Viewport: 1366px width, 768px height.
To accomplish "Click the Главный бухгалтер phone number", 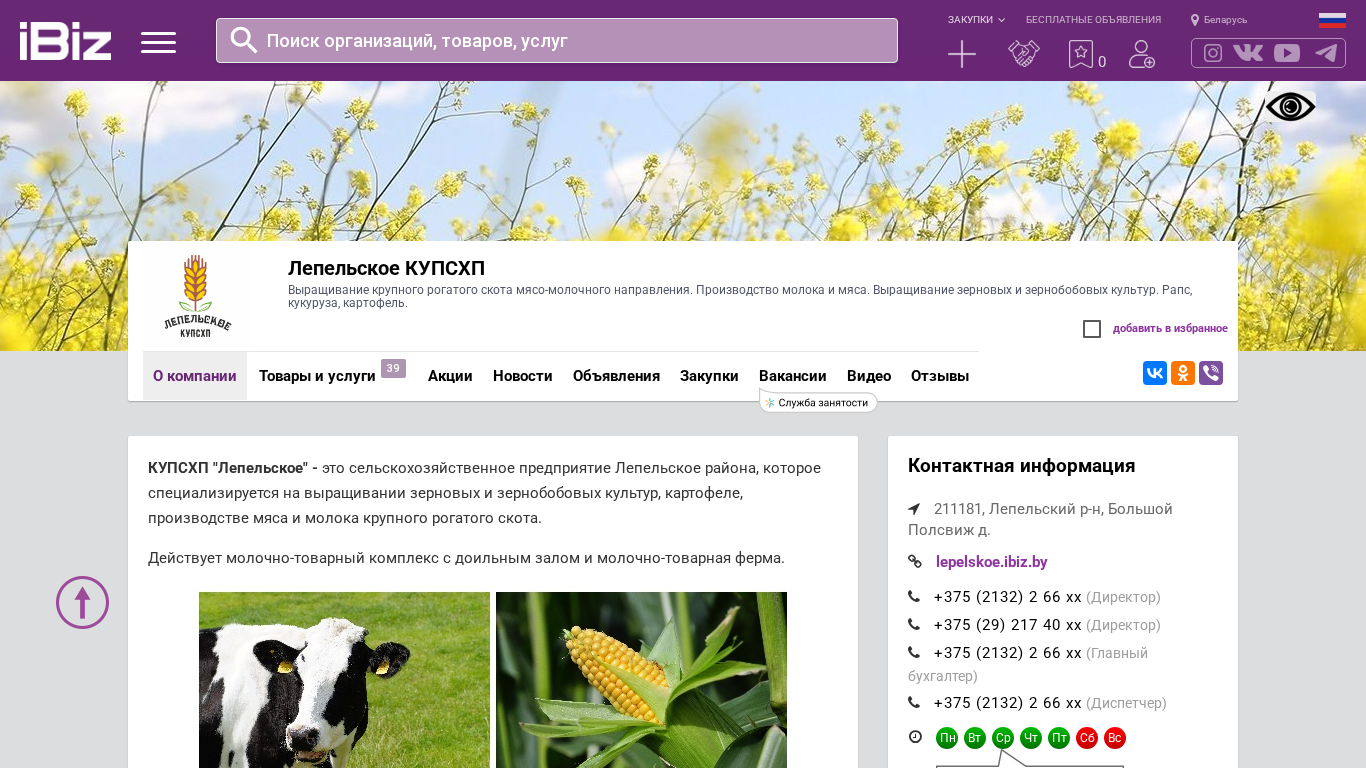I will click(1008, 653).
